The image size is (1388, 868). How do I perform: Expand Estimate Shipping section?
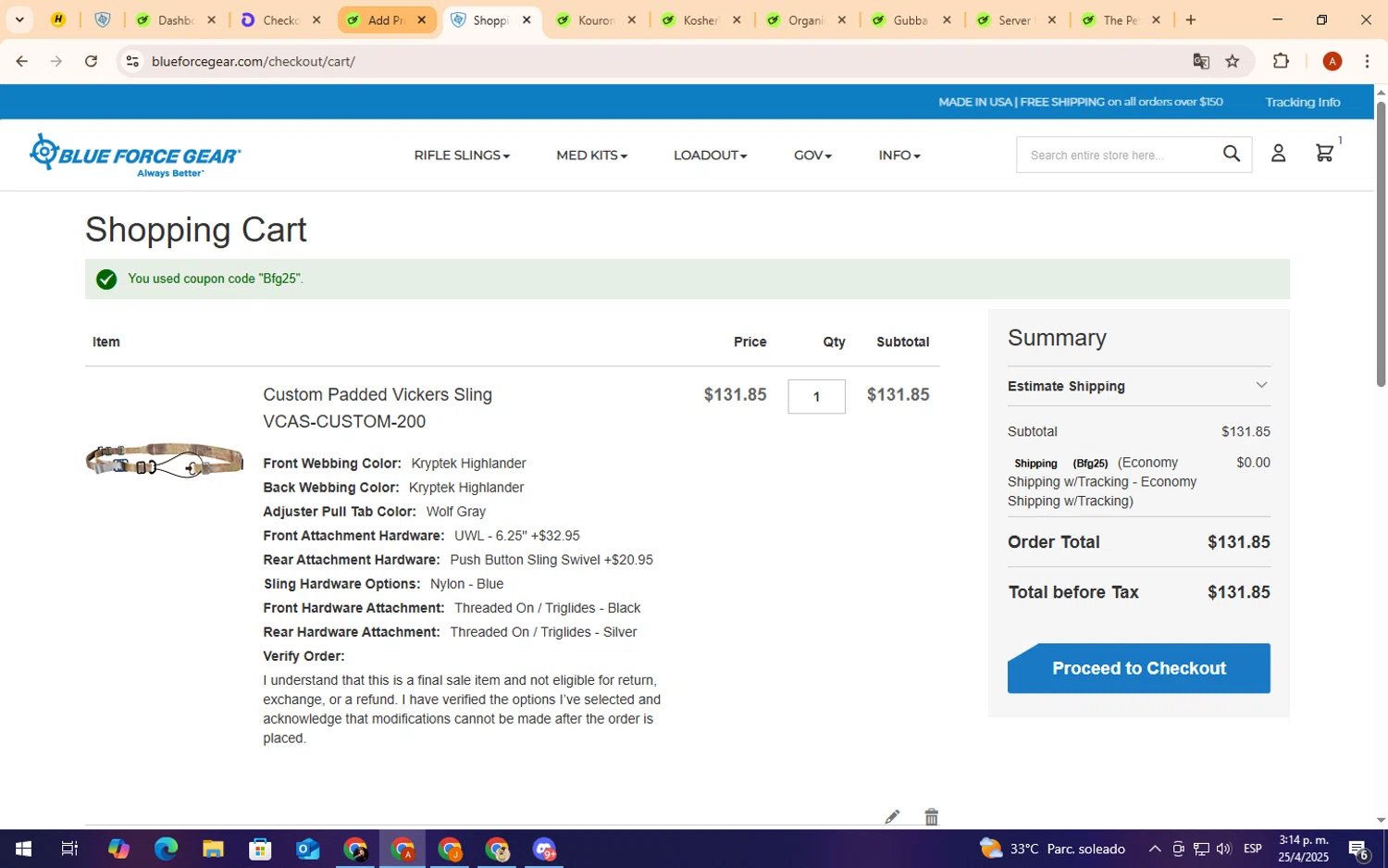(x=1138, y=386)
